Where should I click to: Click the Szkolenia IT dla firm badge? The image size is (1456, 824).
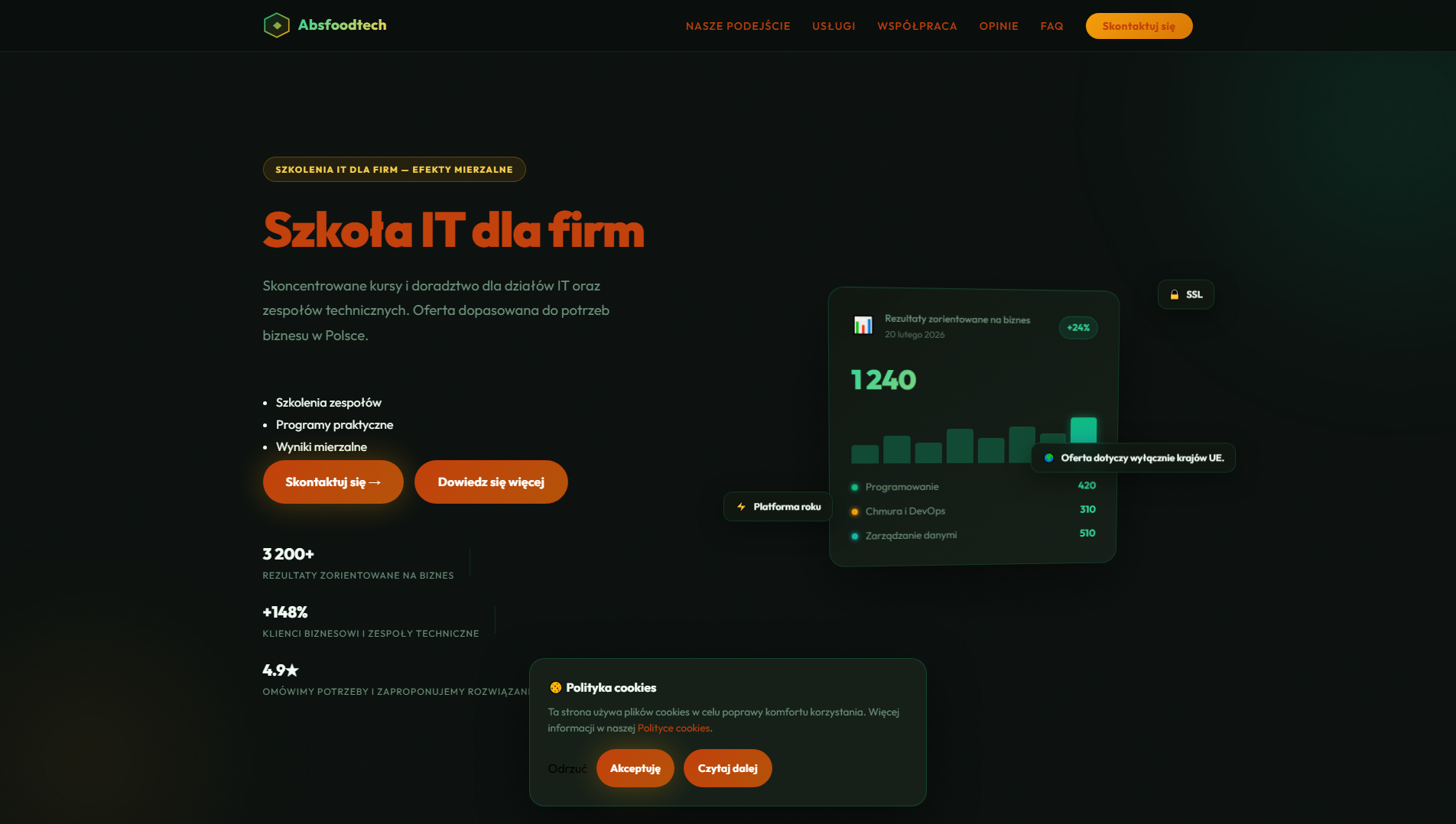394,170
